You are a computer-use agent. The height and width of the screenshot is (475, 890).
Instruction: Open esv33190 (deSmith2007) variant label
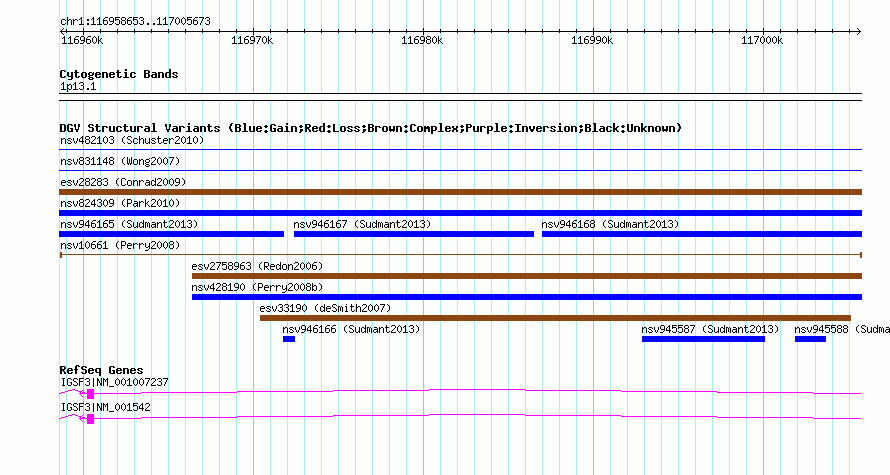(325, 308)
